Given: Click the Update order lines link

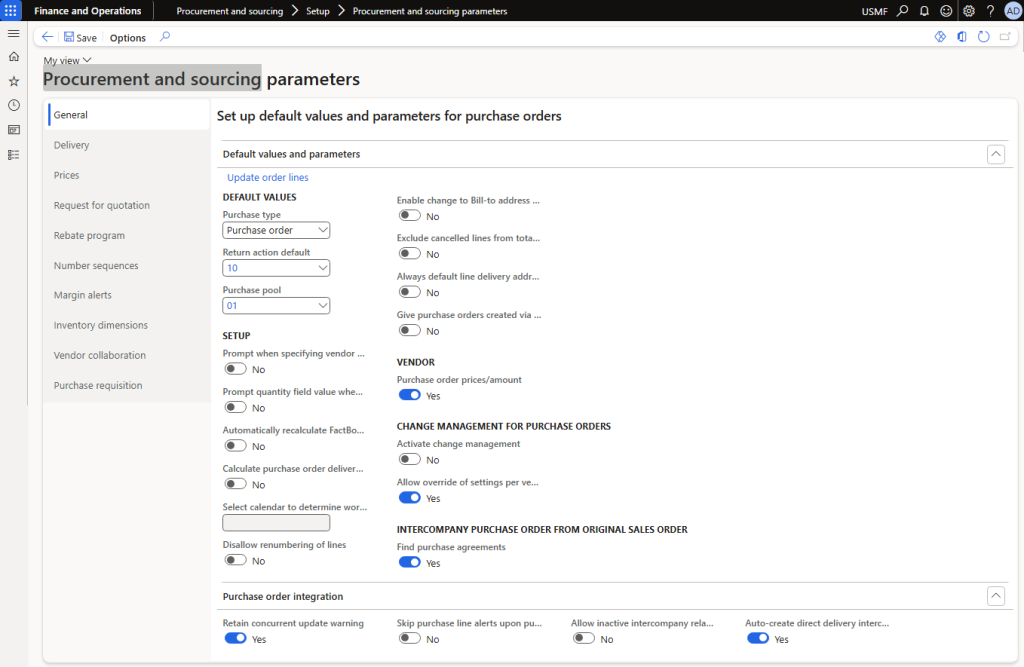Looking at the screenshot, I should click(x=268, y=178).
